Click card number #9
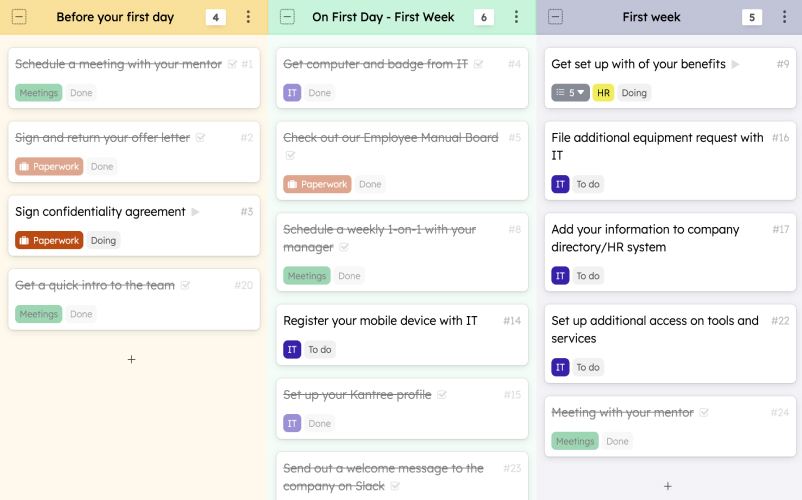This screenshot has height=500, width=802. (x=783, y=64)
